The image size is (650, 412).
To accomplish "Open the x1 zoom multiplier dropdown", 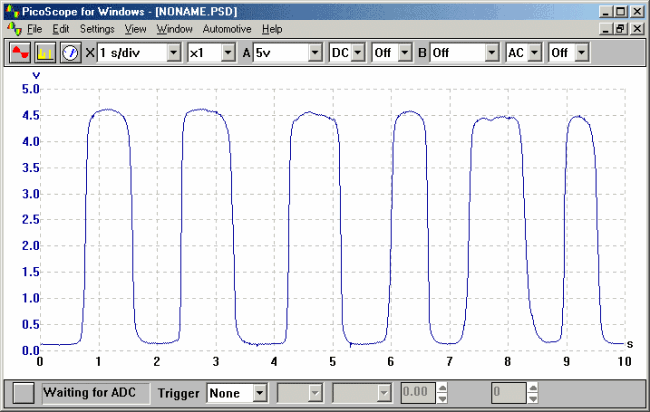I will click(228, 52).
